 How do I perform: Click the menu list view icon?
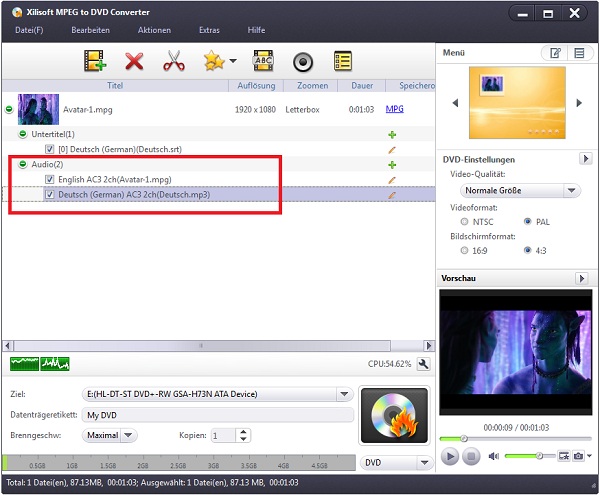click(x=579, y=53)
